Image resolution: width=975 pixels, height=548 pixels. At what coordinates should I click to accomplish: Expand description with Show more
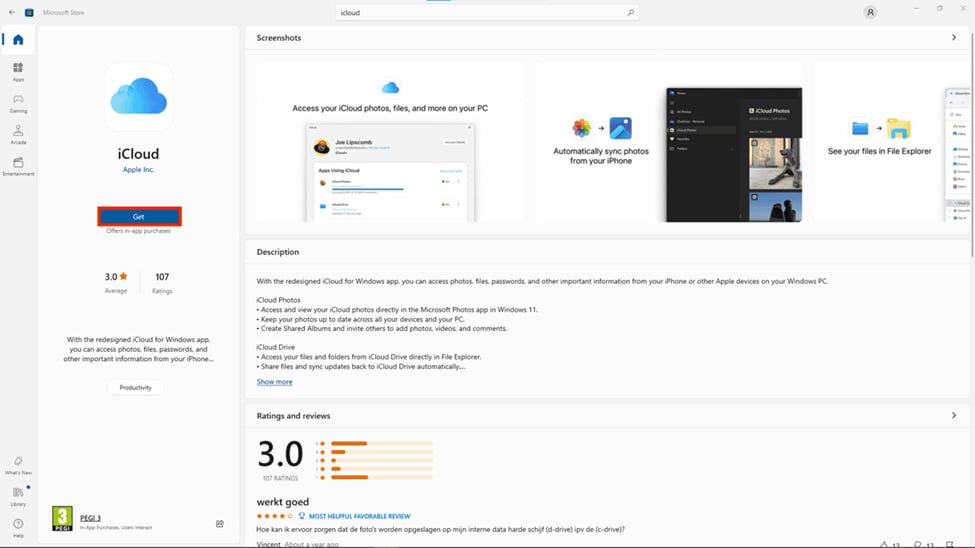pos(274,382)
